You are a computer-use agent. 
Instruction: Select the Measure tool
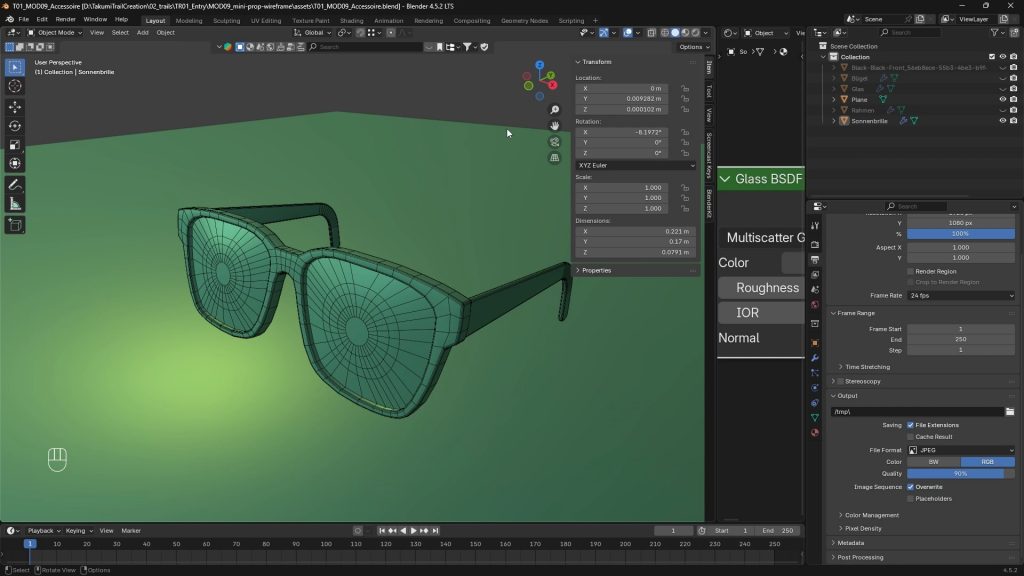coord(14,203)
